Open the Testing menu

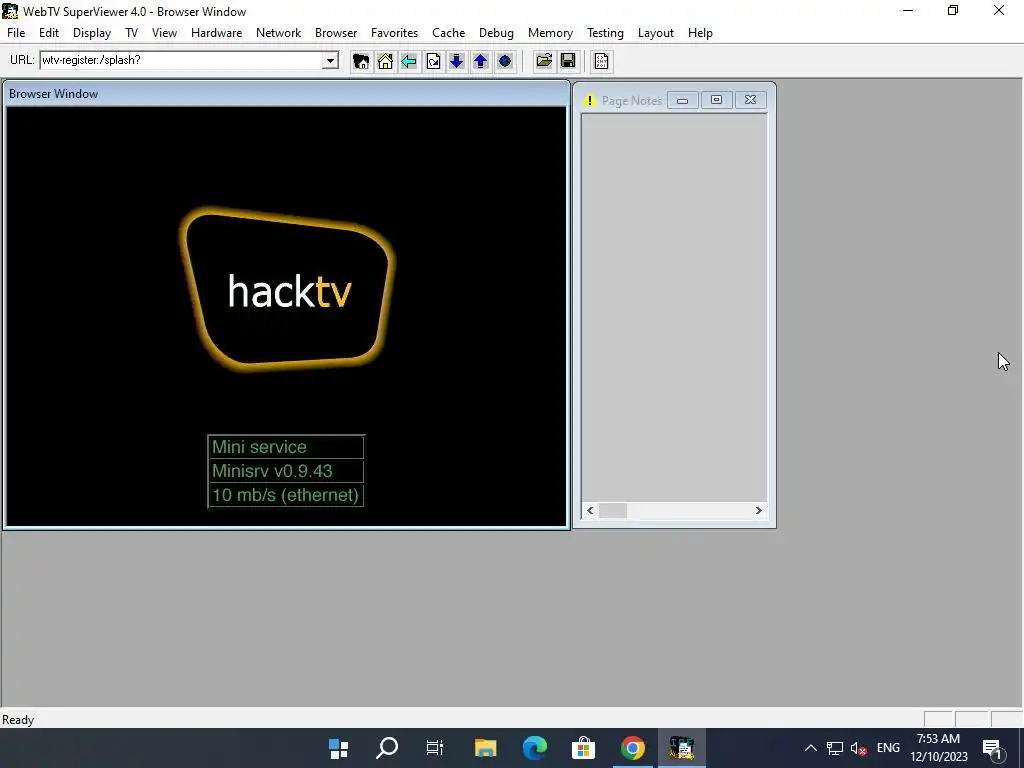click(605, 33)
